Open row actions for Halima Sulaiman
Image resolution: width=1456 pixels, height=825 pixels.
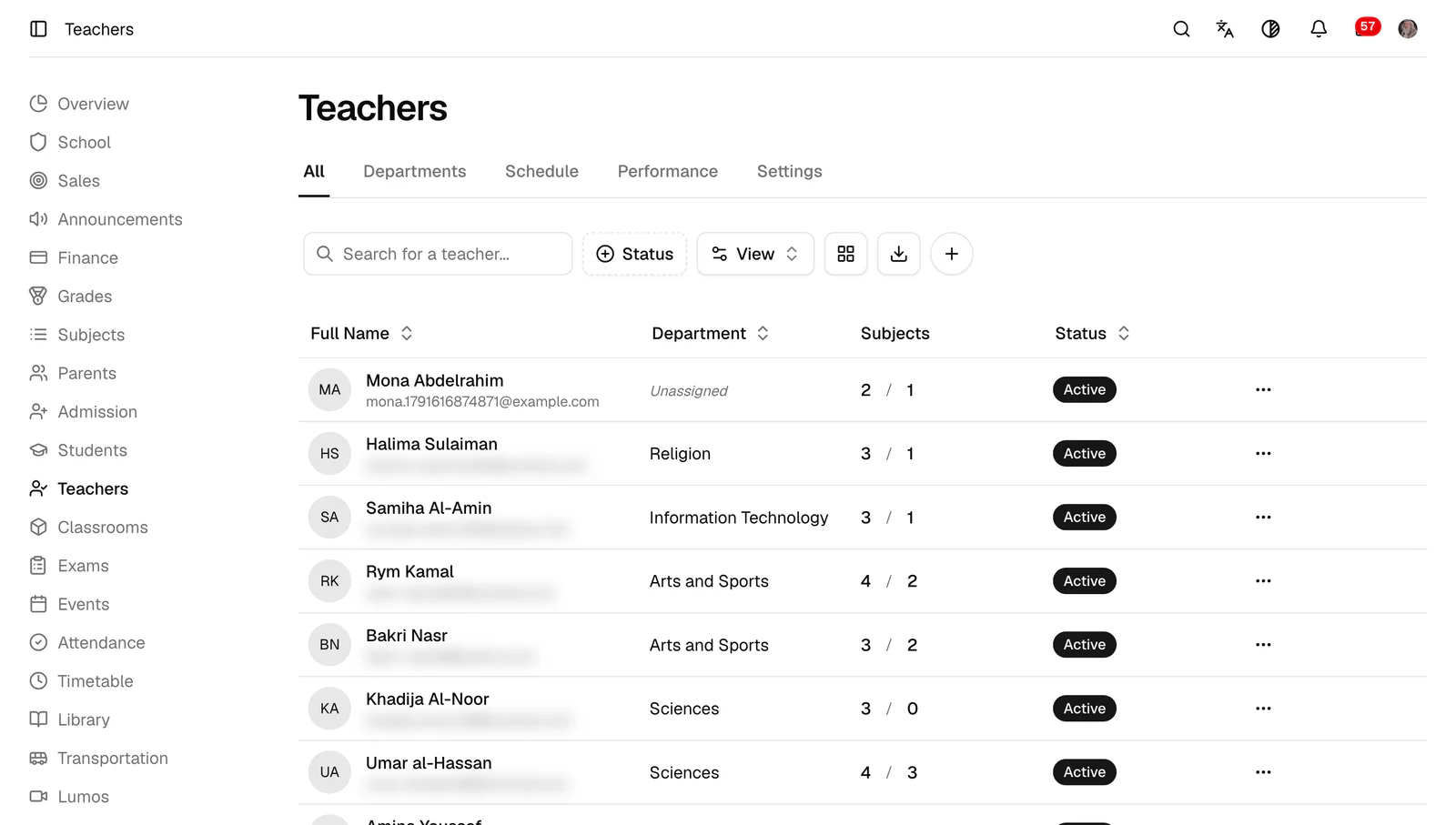[x=1263, y=453]
